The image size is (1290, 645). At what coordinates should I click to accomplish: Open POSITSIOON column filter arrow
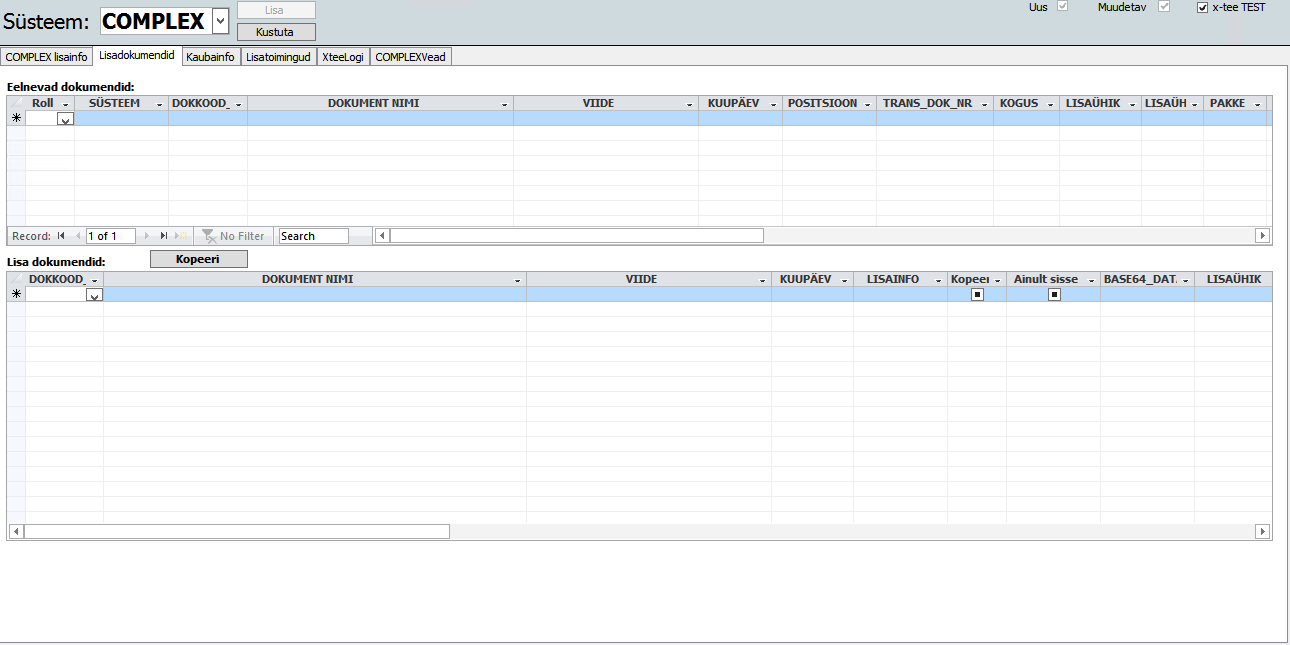(868, 104)
